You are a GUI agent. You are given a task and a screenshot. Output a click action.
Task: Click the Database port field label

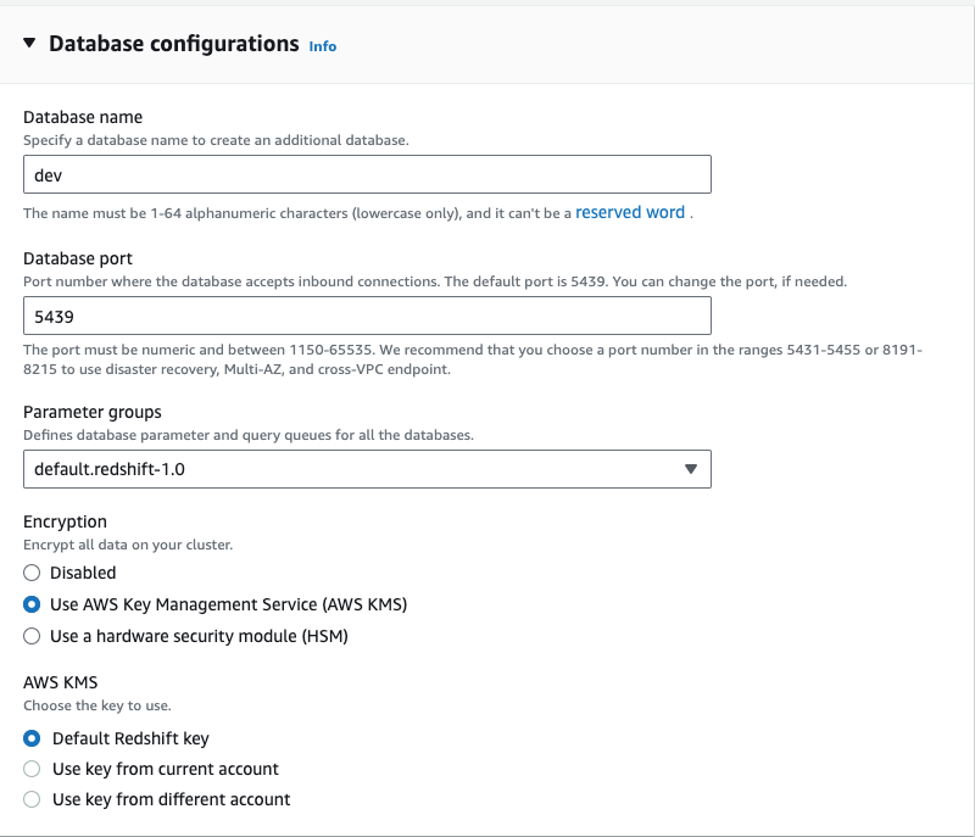tap(78, 259)
